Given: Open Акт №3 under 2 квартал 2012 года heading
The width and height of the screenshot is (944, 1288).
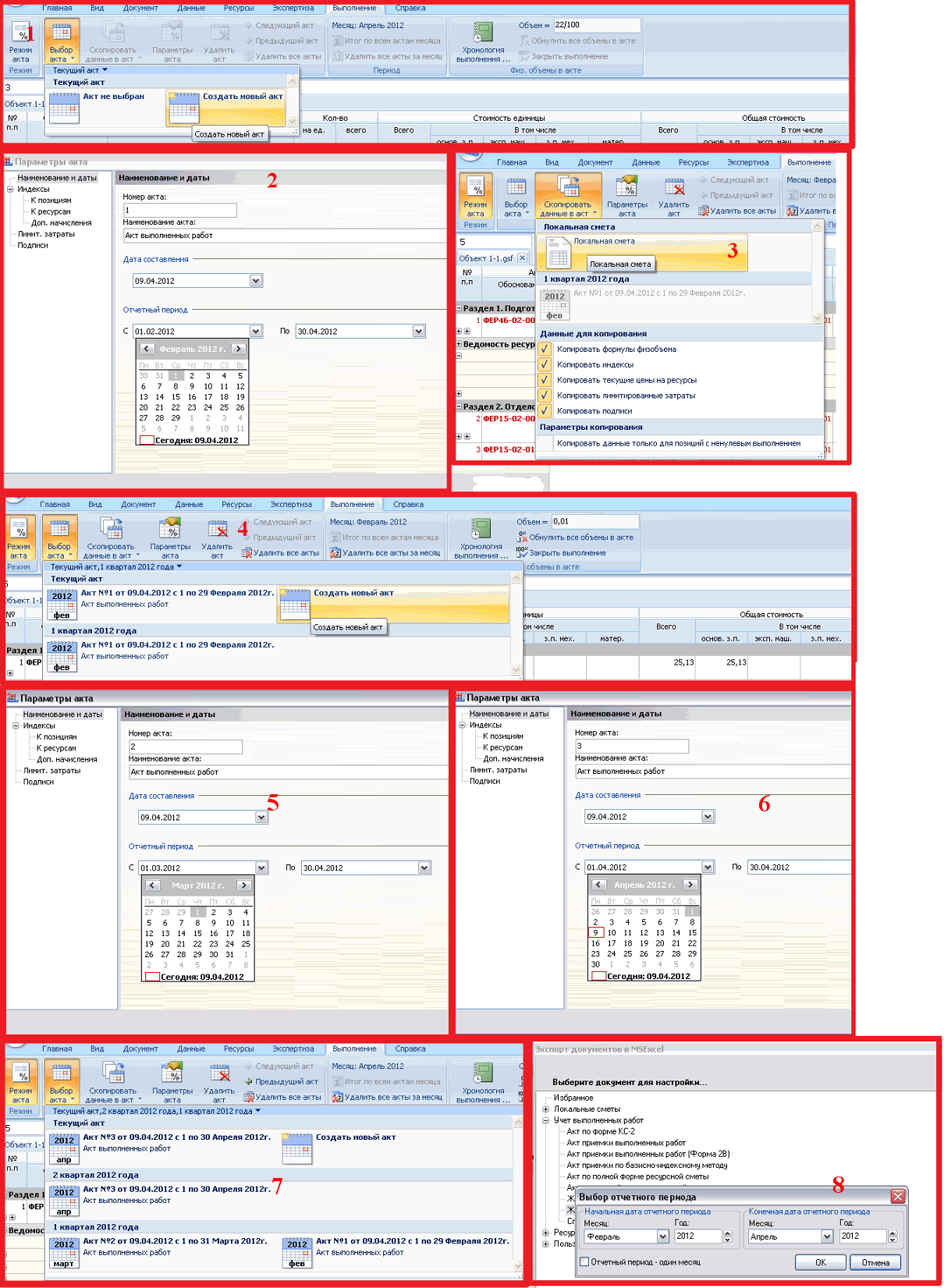Looking at the screenshot, I should coord(161,1200).
